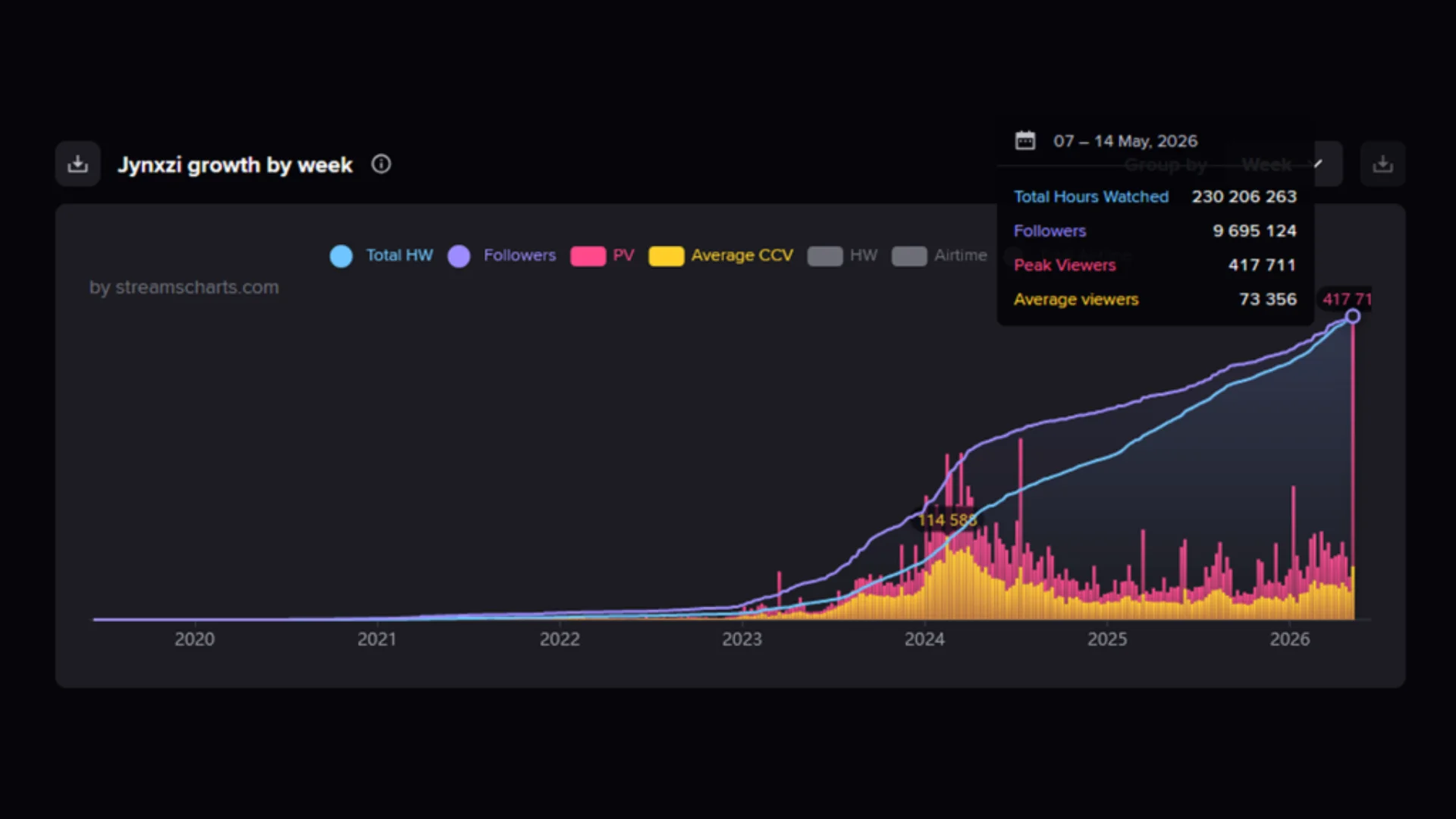Click the highlighted data point marker at chart end
This screenshot has width=1456, height=819.
[1353, 317]
